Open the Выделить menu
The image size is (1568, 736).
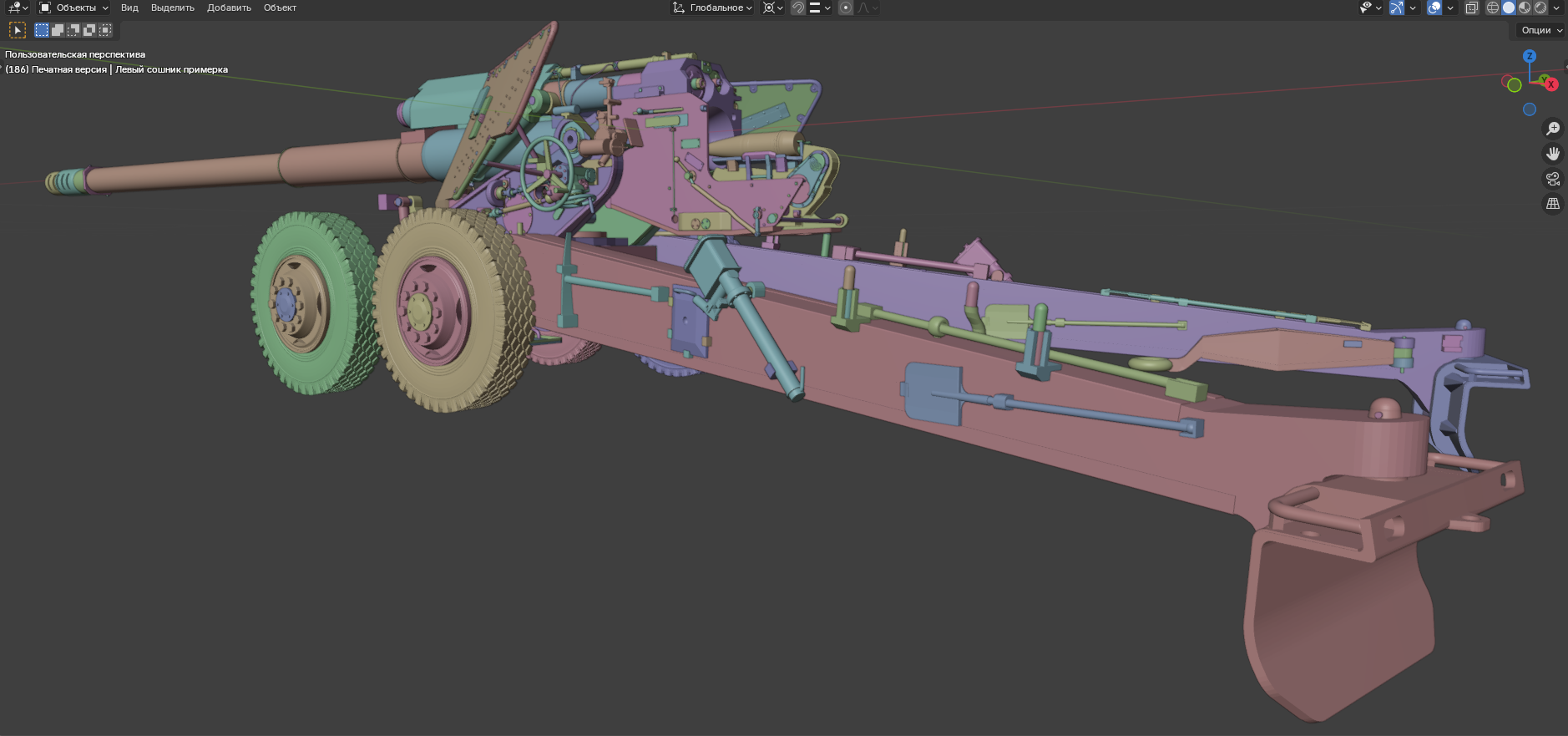[172, 8]
